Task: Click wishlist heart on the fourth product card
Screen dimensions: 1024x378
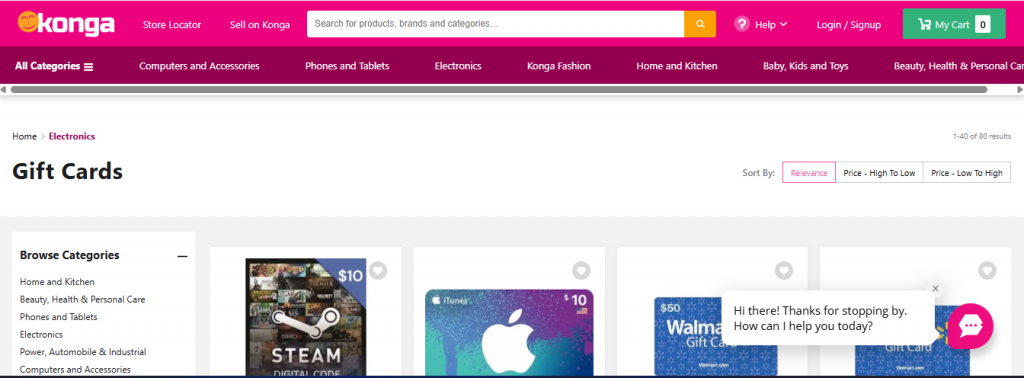Action: tap(987, 270)
